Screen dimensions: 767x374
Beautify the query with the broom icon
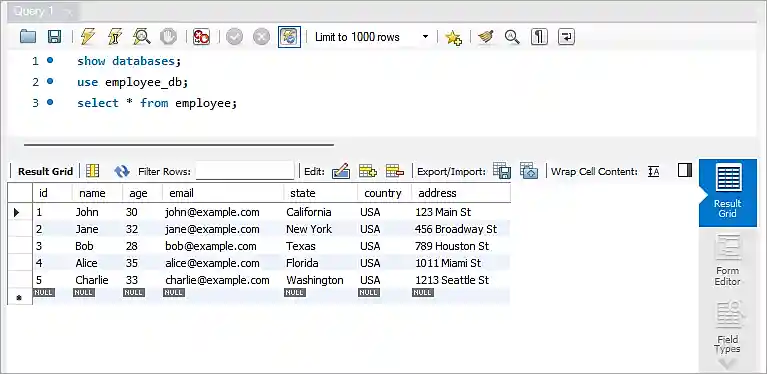(x=486, y=37)
